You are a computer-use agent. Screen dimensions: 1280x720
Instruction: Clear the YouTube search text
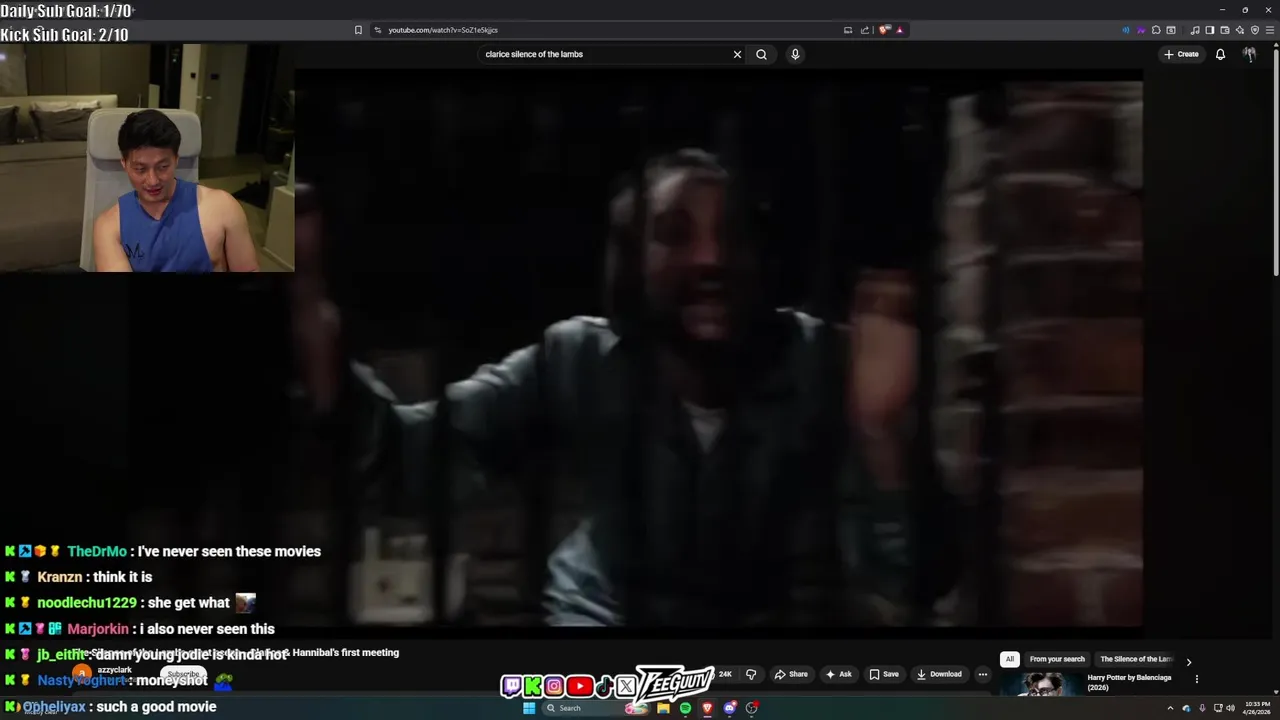737,54
